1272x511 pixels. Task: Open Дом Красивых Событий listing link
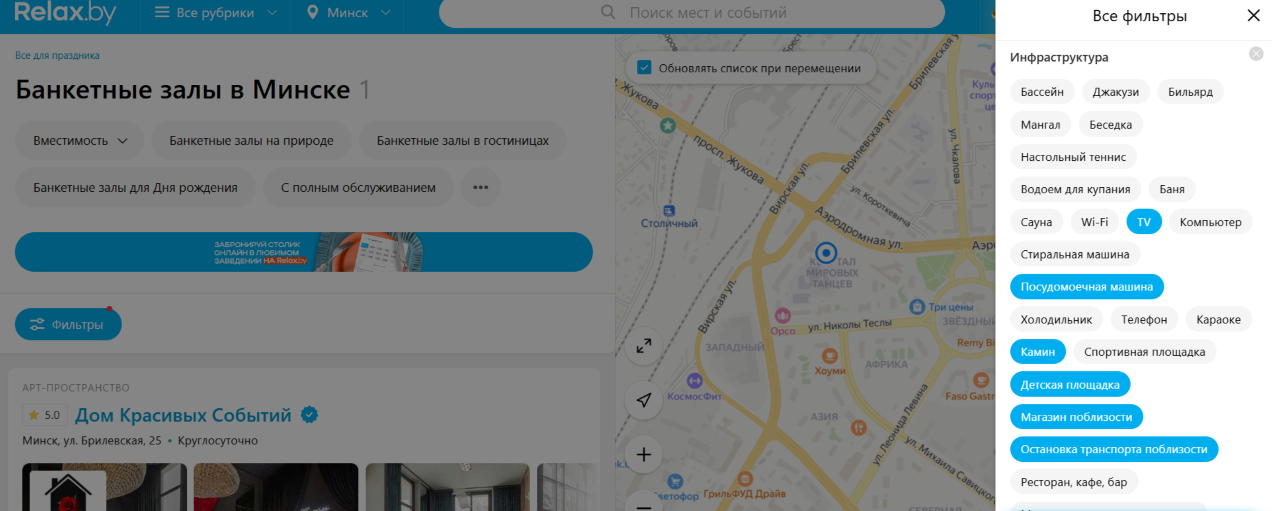coord(183,415)
